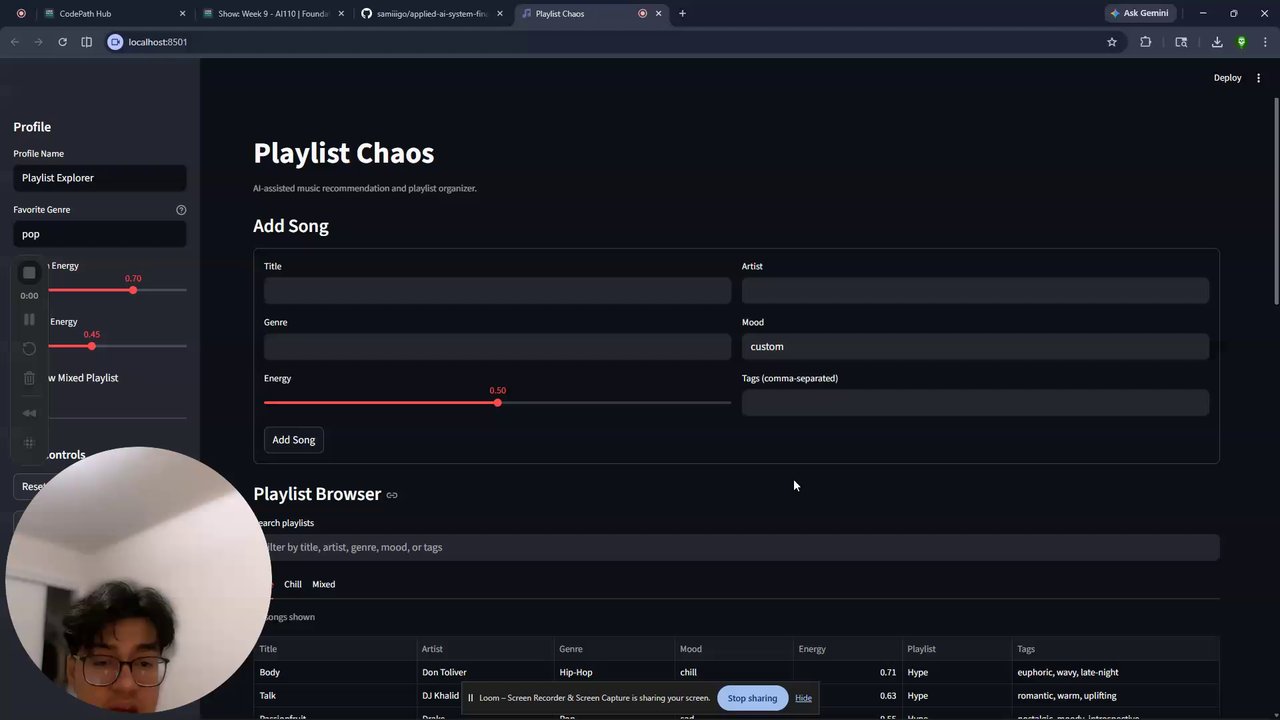Go forward using the browser forward arrow

tap(38, 42)
